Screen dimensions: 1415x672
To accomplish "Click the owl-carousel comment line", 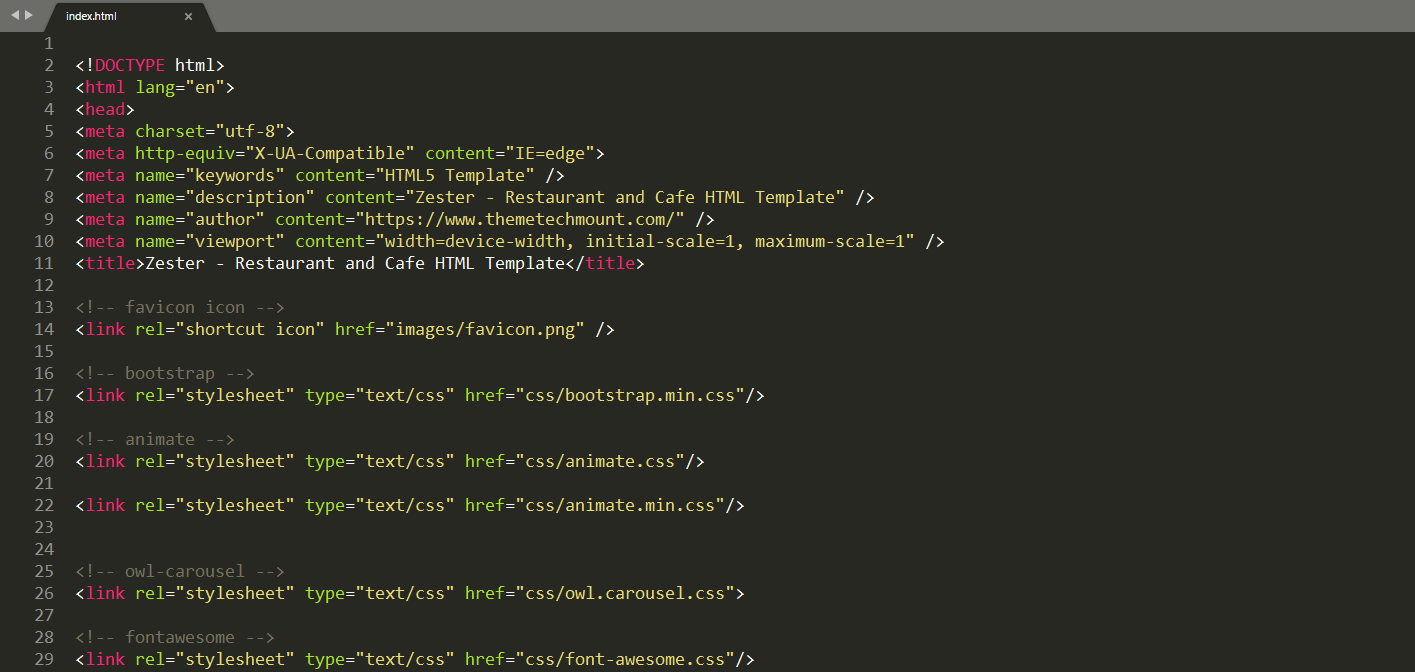I will coord(180,571).
